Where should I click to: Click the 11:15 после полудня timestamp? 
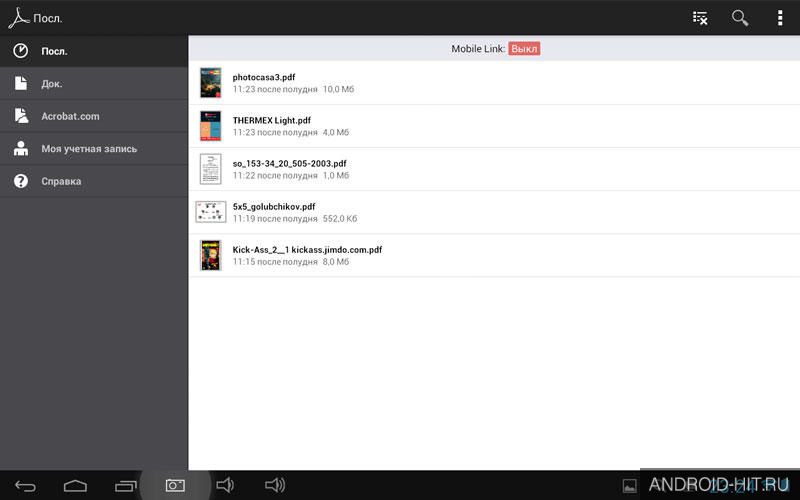275,262
